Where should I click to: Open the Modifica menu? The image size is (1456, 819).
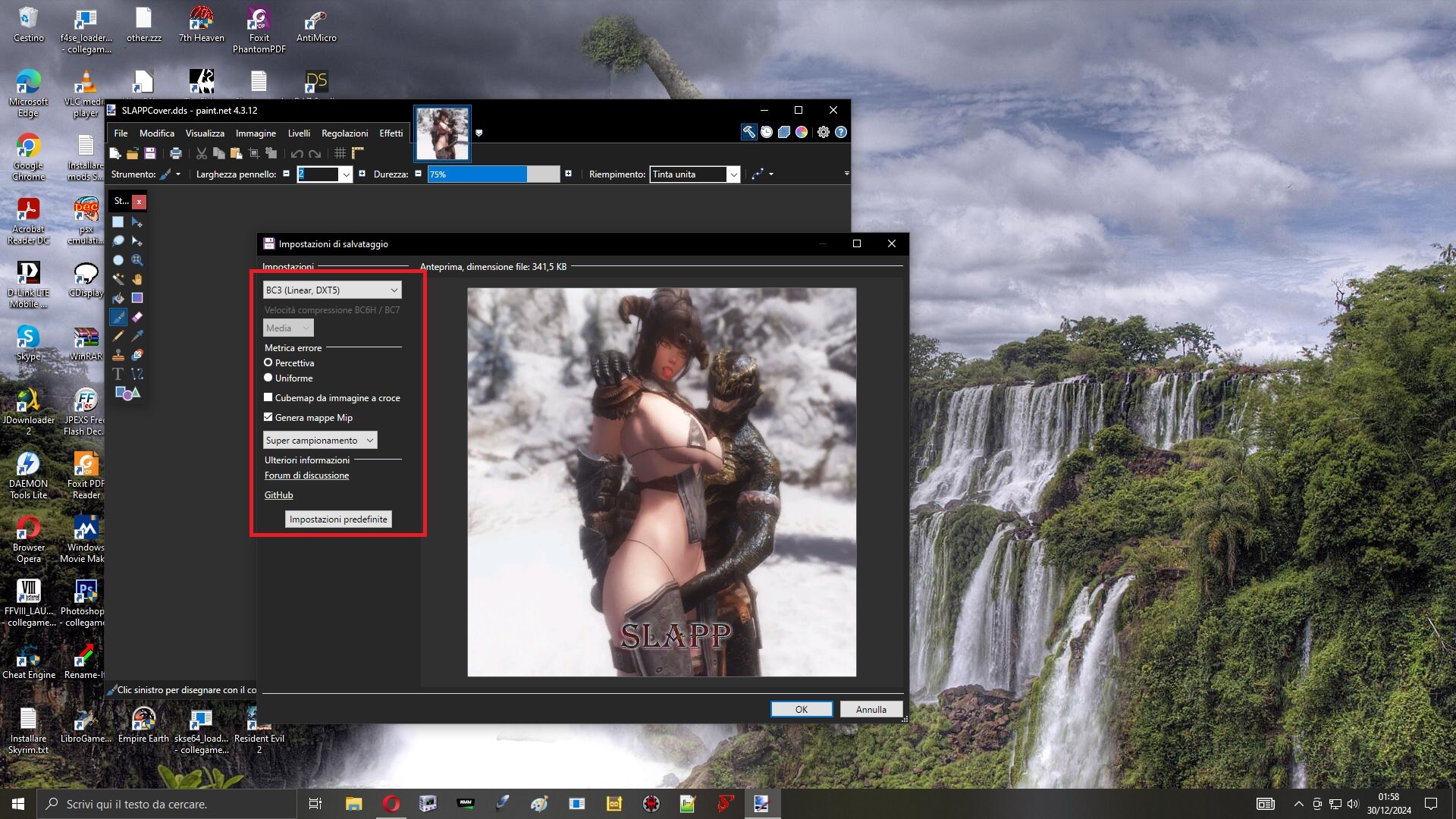click(157, 133)
